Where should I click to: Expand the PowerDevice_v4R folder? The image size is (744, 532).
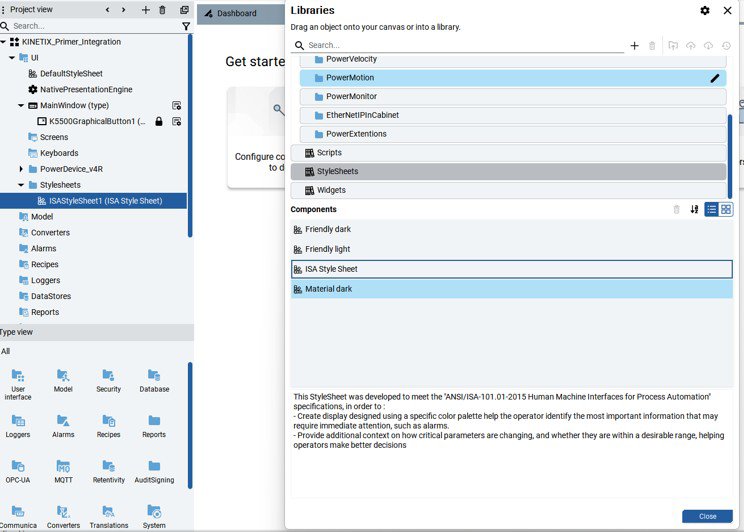point(21,169)
